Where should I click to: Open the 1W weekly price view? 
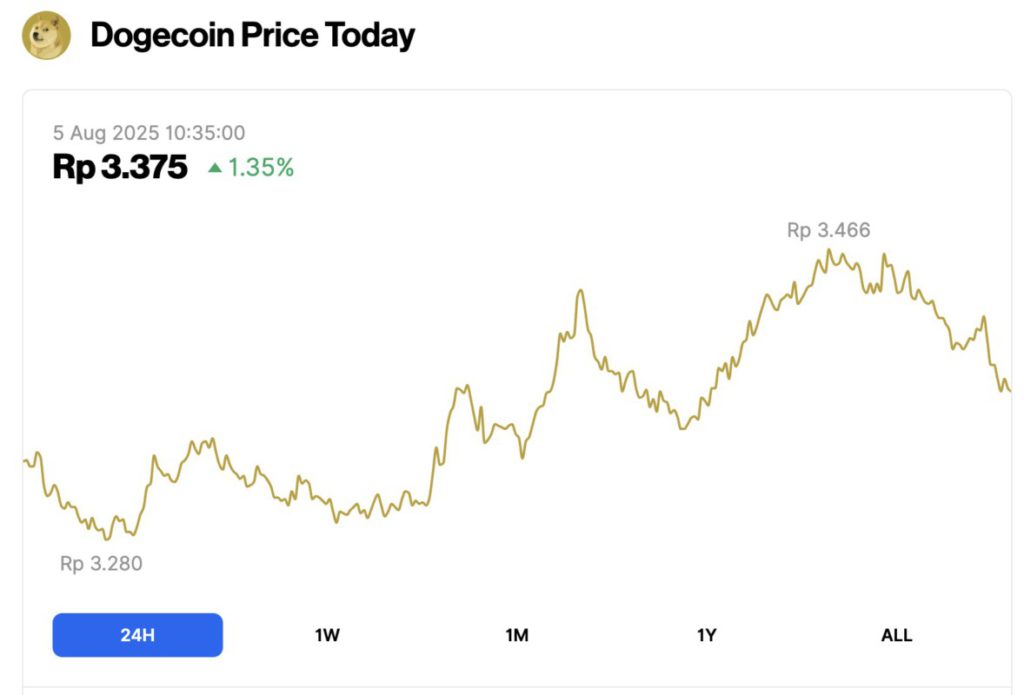(327, 635)
